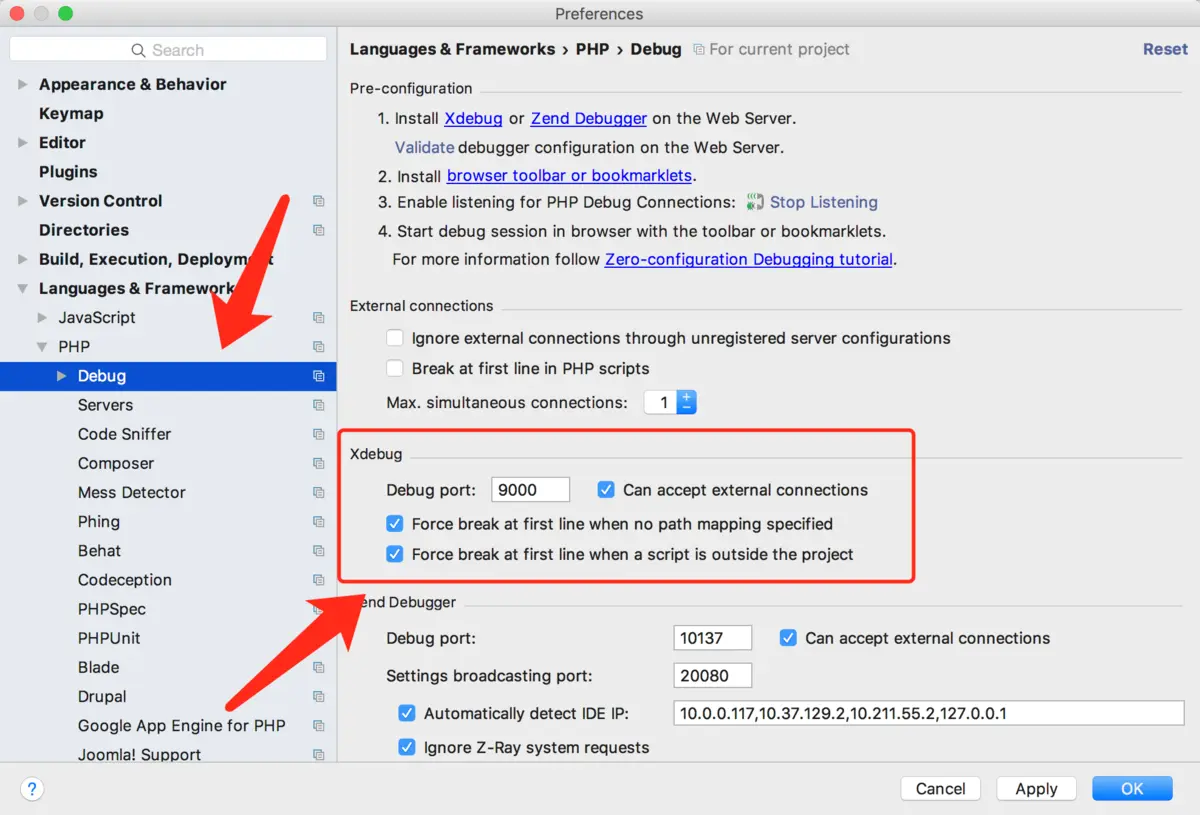1200x815 pixels.
Task: Select Plugins in the settings tree
Action: coord(68,172)
